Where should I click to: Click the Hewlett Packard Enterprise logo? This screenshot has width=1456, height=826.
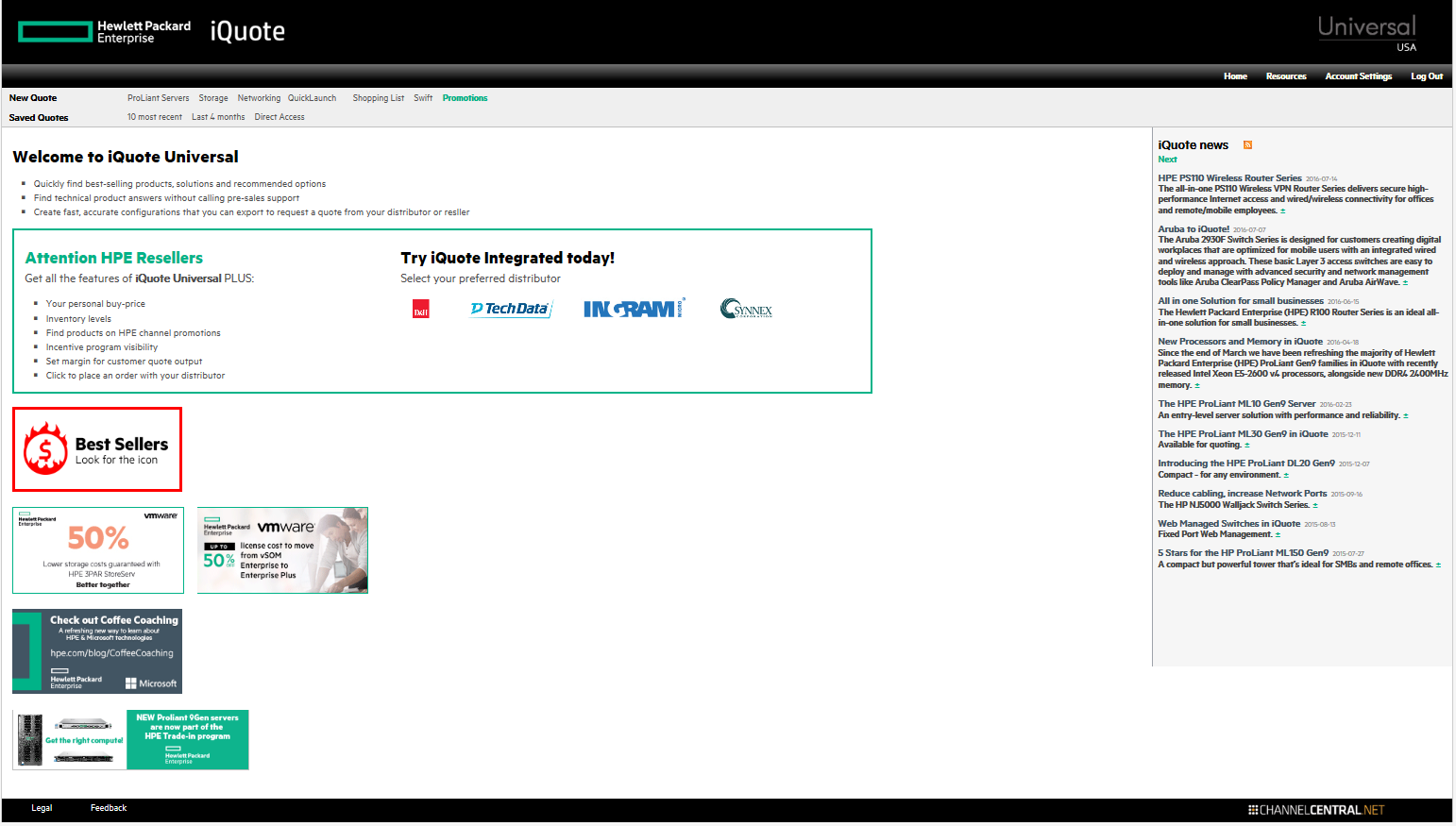click(104, 30)
